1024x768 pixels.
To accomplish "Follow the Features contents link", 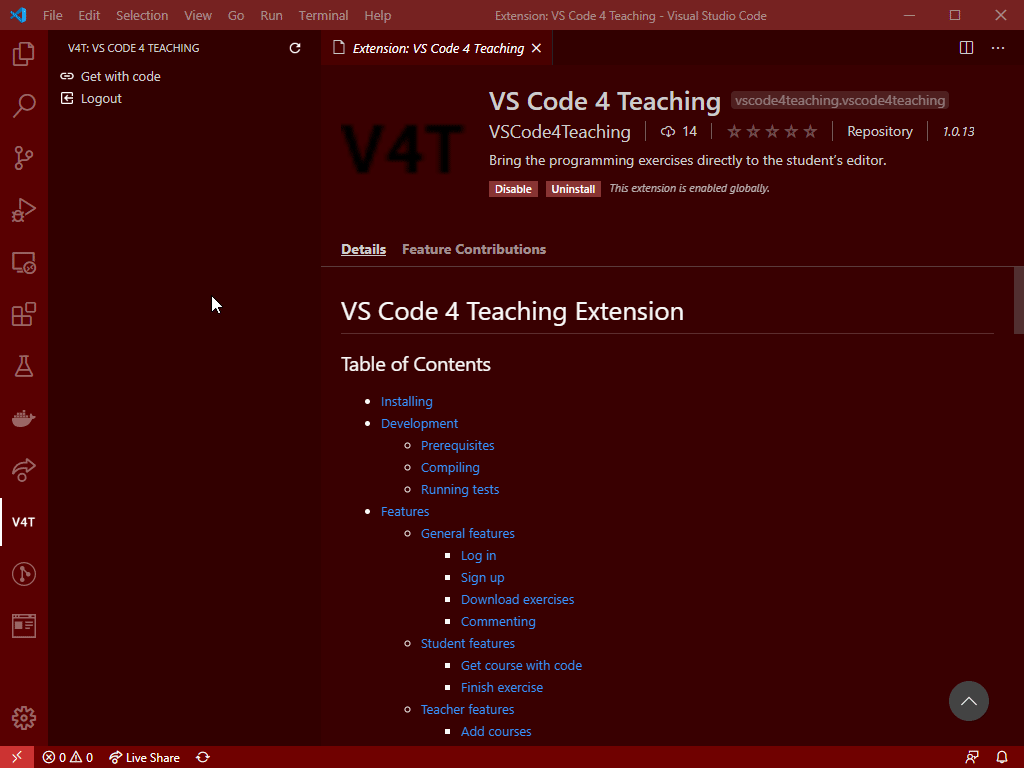I will 405,511.
